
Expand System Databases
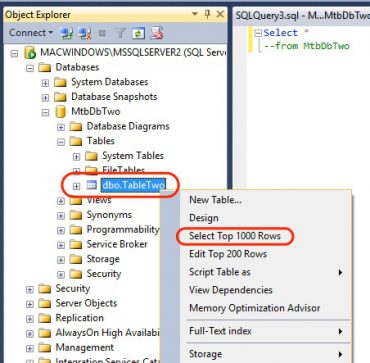click(45, 82)
